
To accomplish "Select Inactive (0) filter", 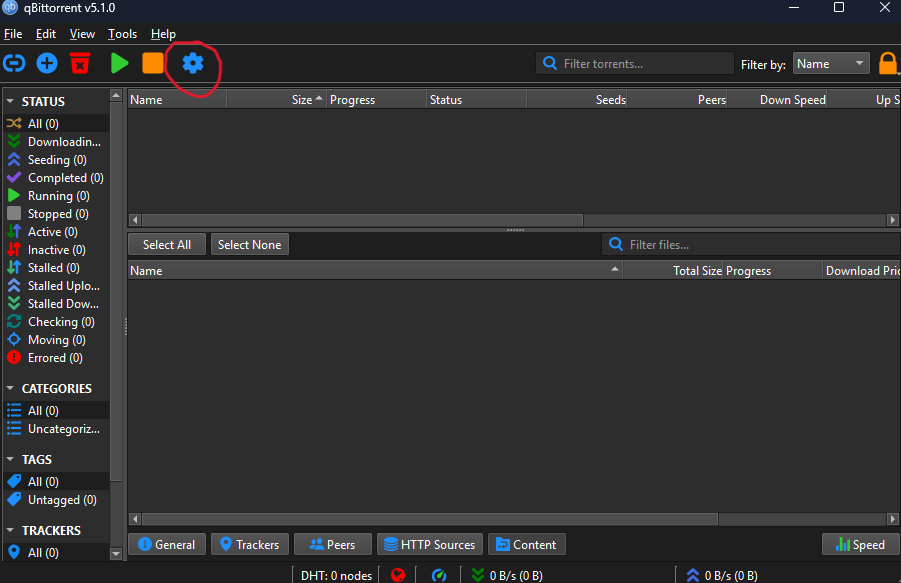I will [x=56, y=250].
